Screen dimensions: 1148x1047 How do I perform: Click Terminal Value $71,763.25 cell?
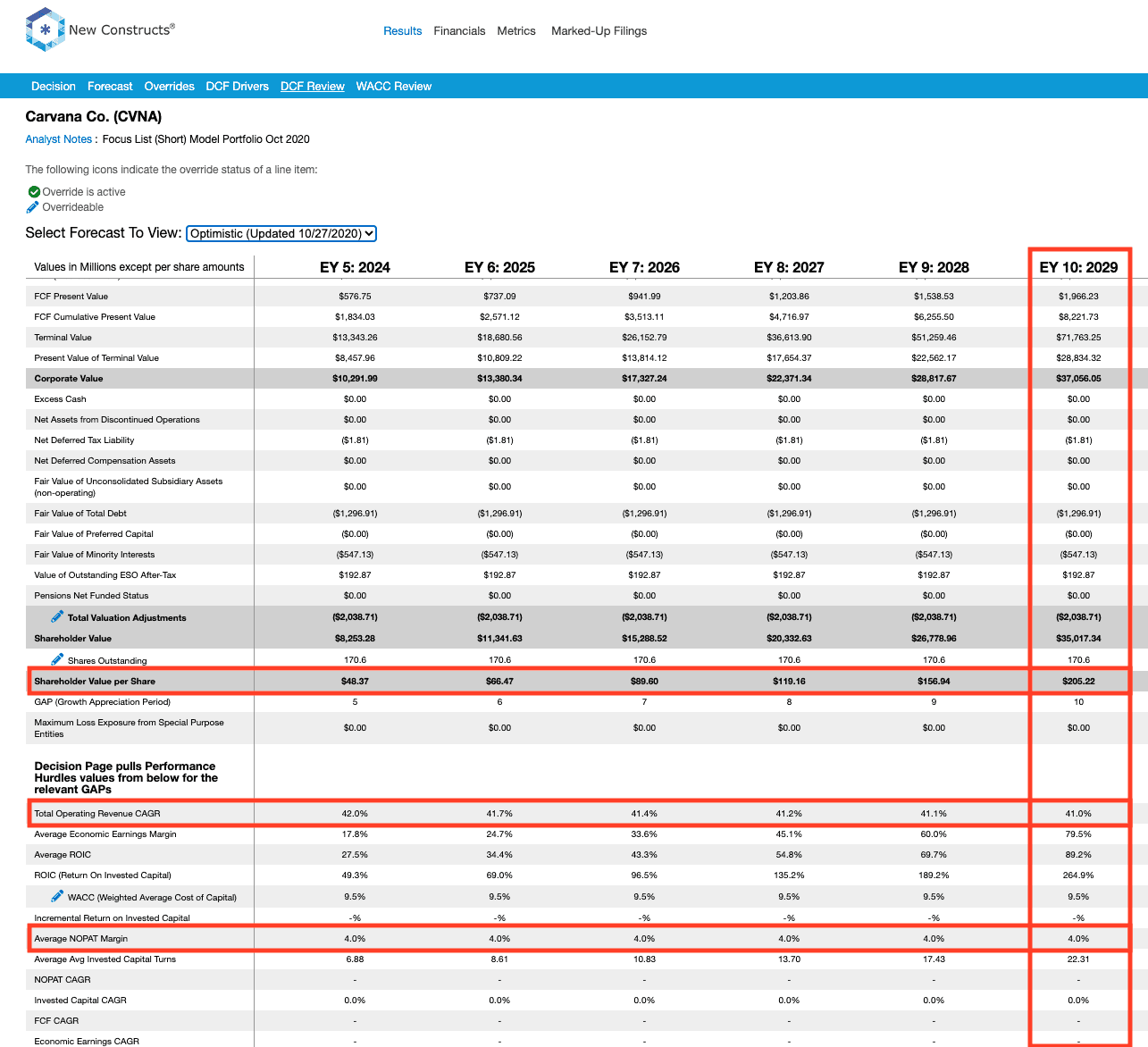1078,337
